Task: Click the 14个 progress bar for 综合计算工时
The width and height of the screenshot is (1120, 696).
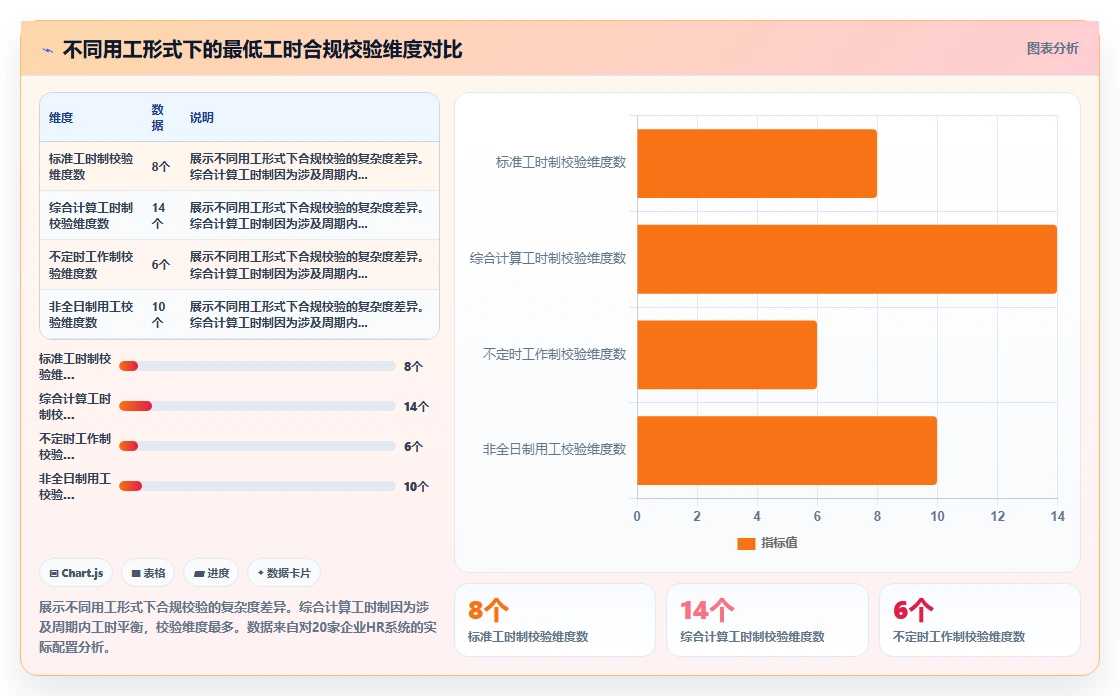Action: pyautogui.click(x=257, y=406)
